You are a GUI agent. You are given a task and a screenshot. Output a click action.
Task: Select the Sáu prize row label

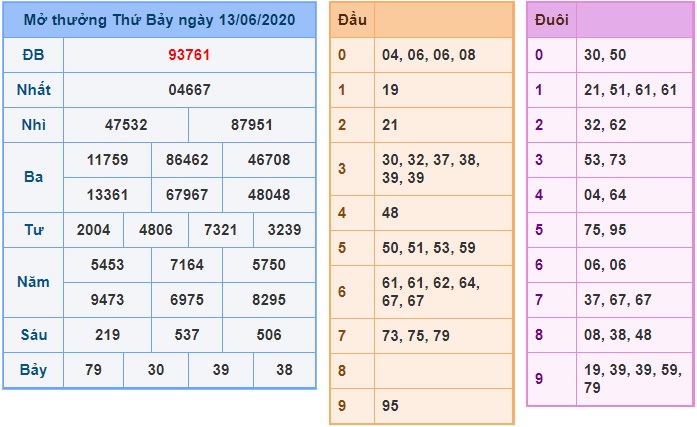point(33,335)
